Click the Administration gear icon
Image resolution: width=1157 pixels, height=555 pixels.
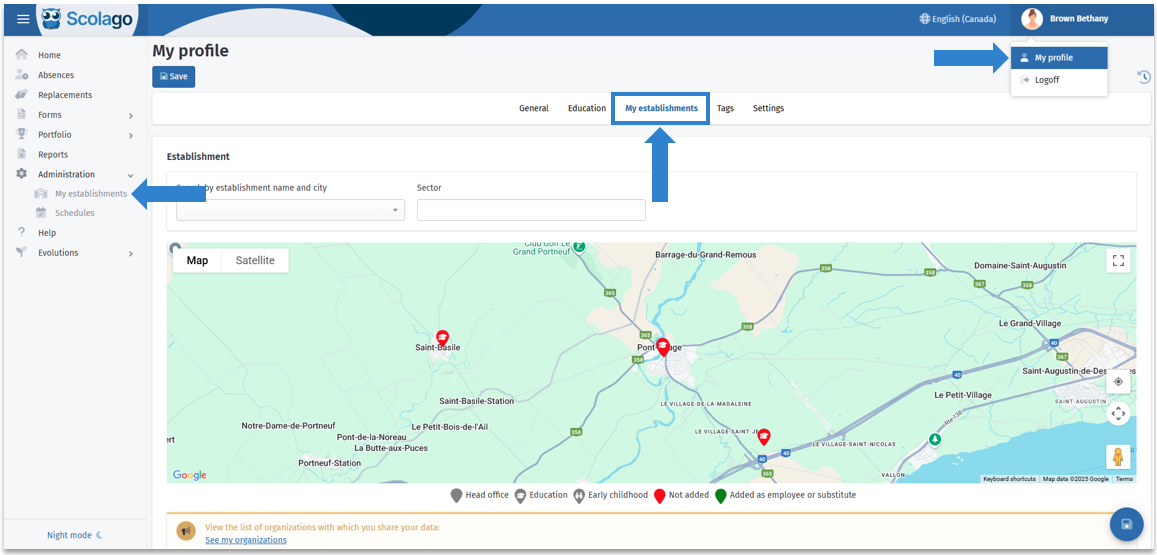[x=21, y=174]
